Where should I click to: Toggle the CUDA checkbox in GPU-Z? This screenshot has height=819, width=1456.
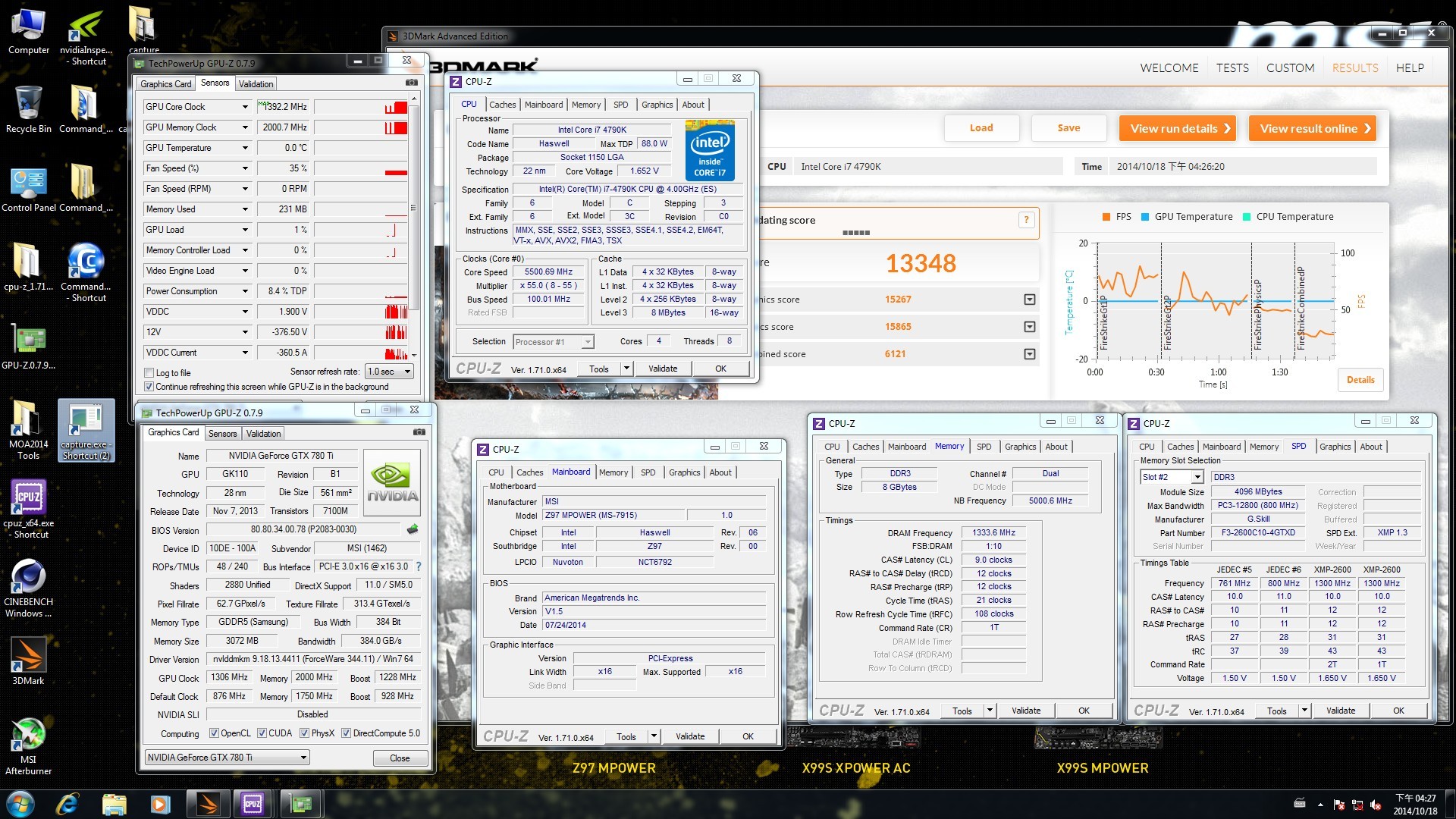pos(262,733)
